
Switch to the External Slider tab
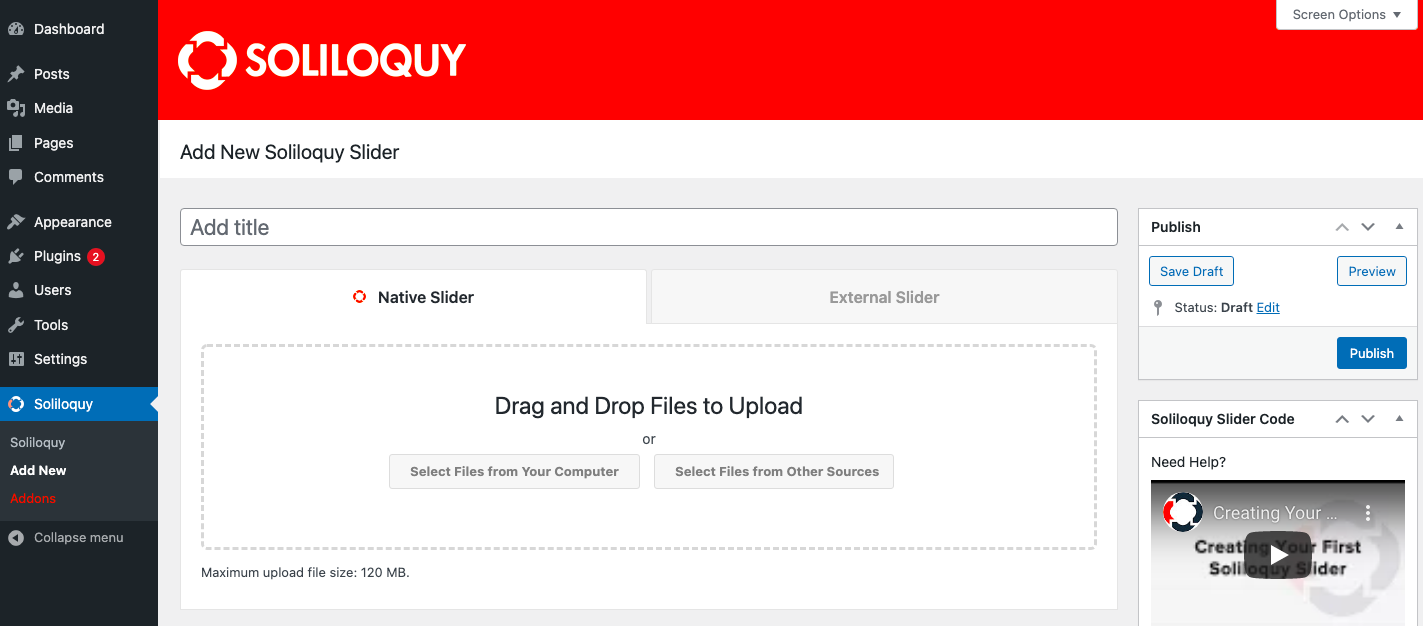pyautogui.click(x=884, y=297)
